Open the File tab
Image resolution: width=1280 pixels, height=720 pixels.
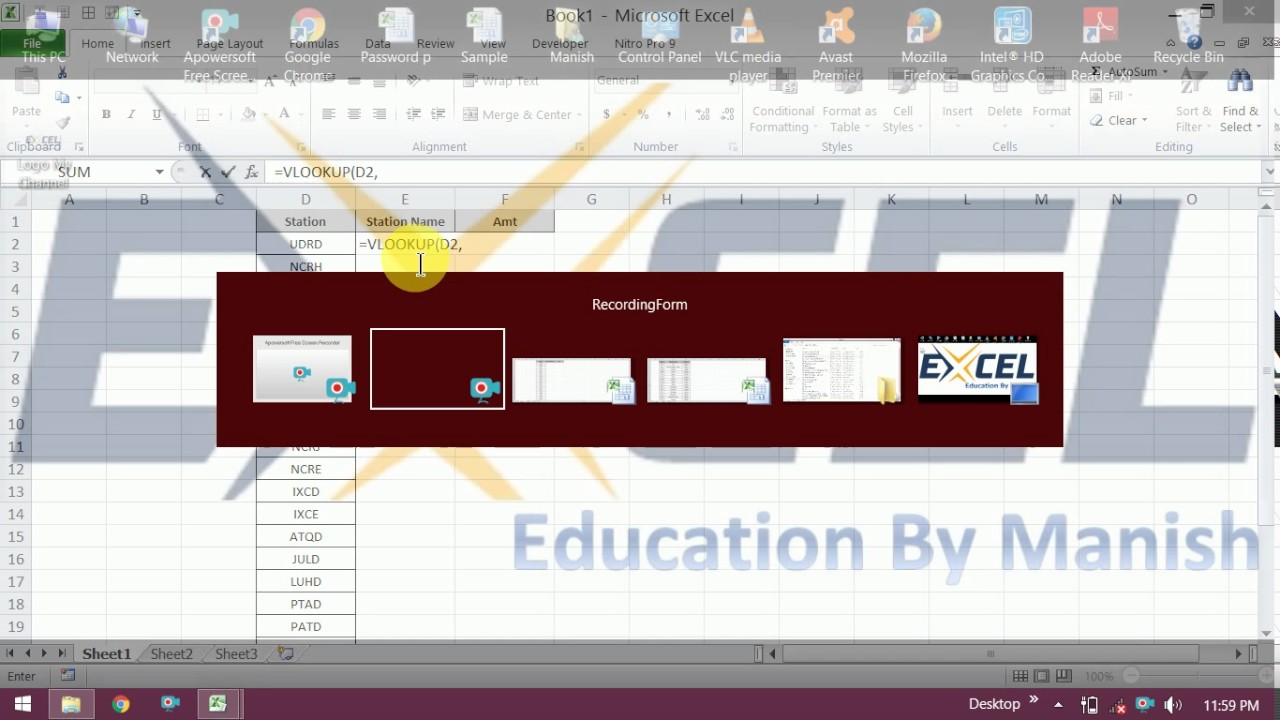point(32,44)
